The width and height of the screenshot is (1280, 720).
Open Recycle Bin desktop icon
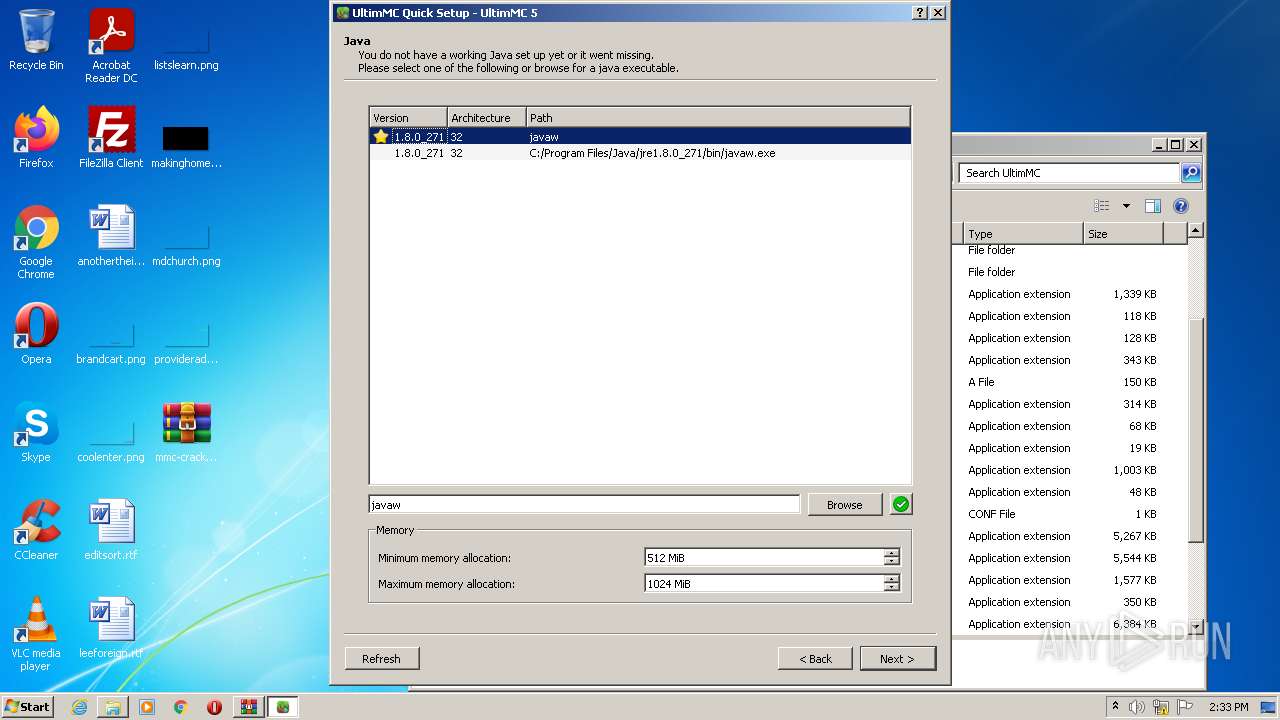[x=36, y=41]
